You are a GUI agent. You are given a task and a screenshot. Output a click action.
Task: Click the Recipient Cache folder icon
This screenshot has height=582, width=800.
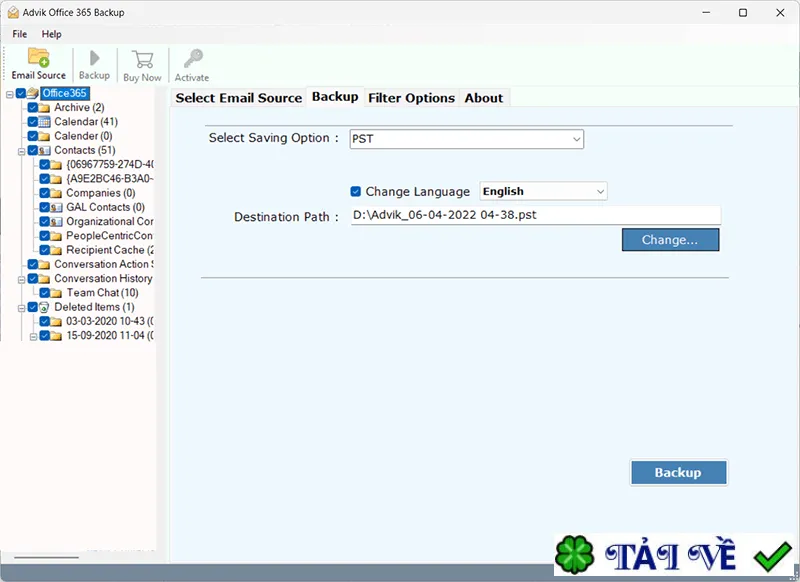[56, 250]
